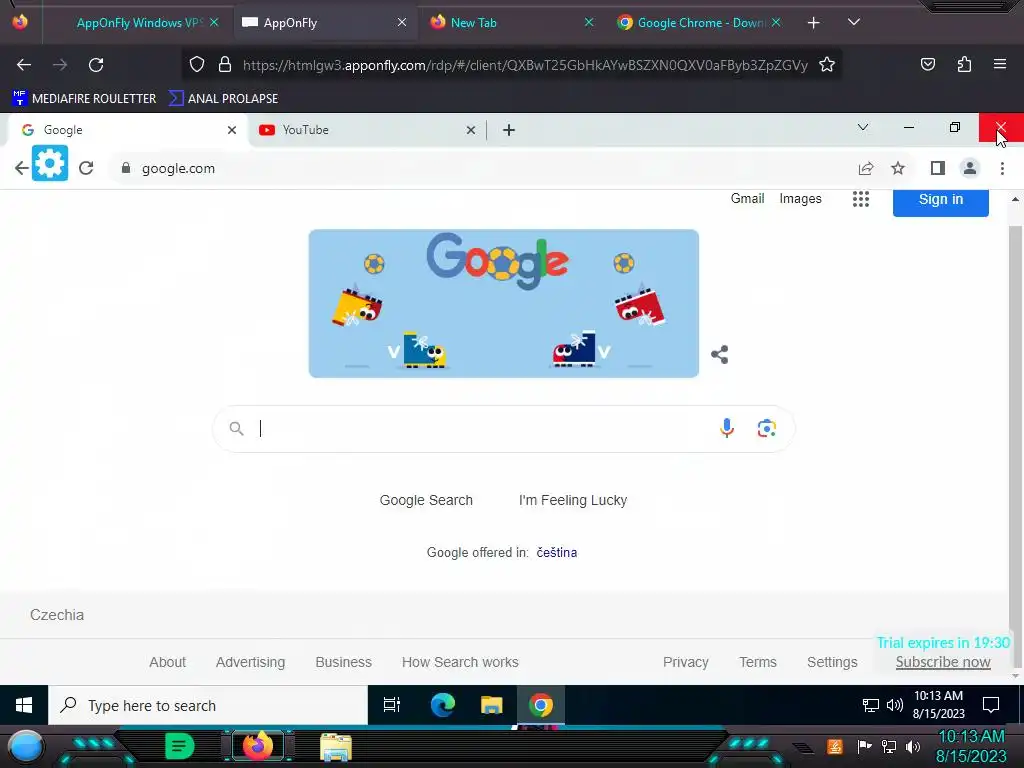Open Gmail link

click(747, 199)
